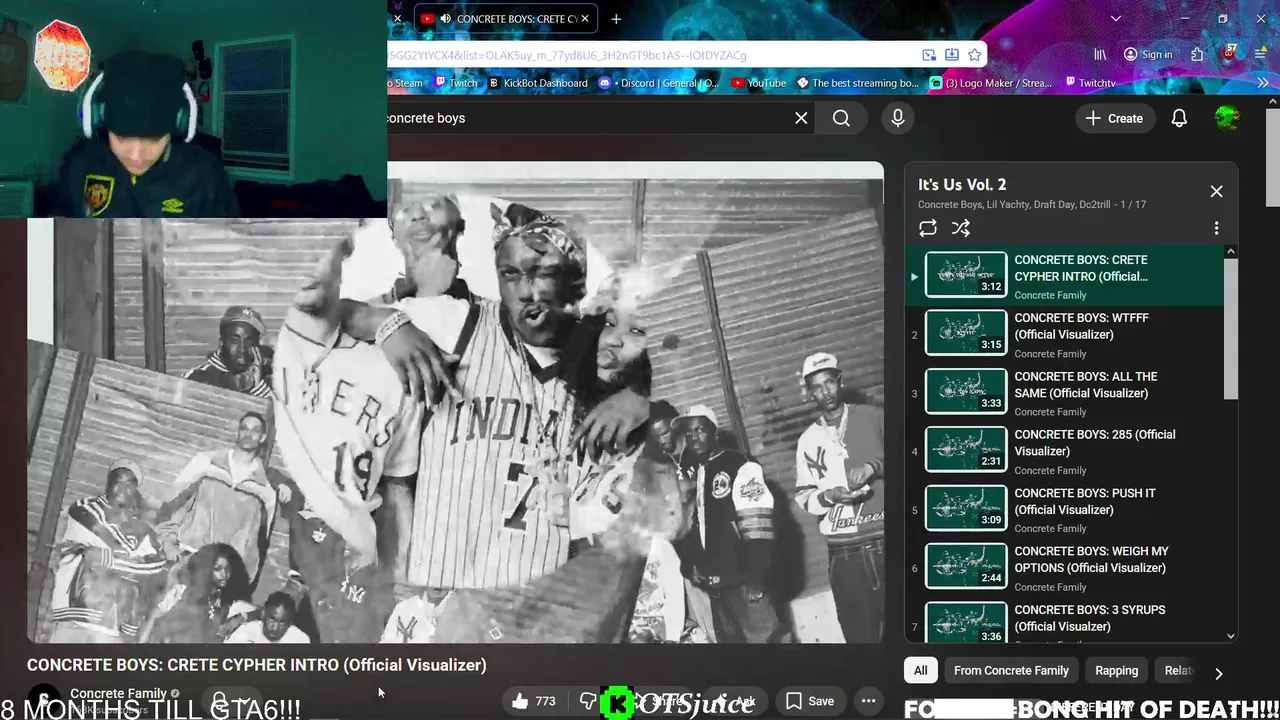Viewport: 1280px width, 720px height.
Task: Like the video (773 likes)
Action: (x=534, y=701)
